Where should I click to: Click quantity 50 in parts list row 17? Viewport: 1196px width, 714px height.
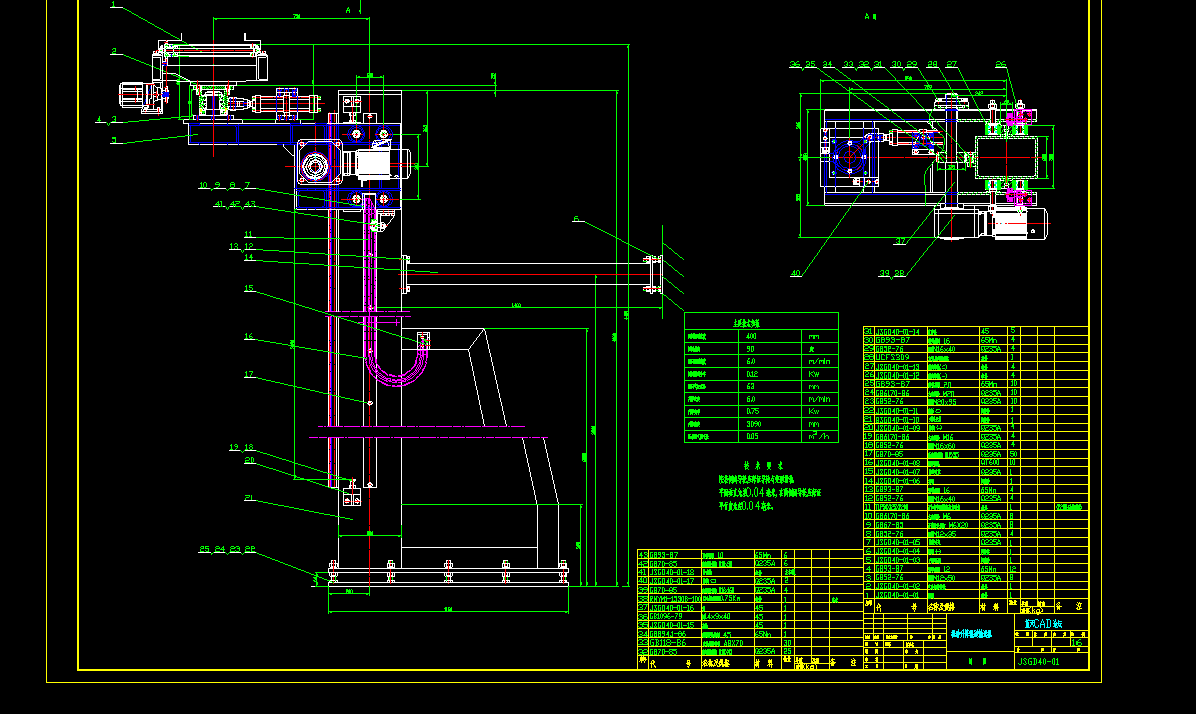1013,454
